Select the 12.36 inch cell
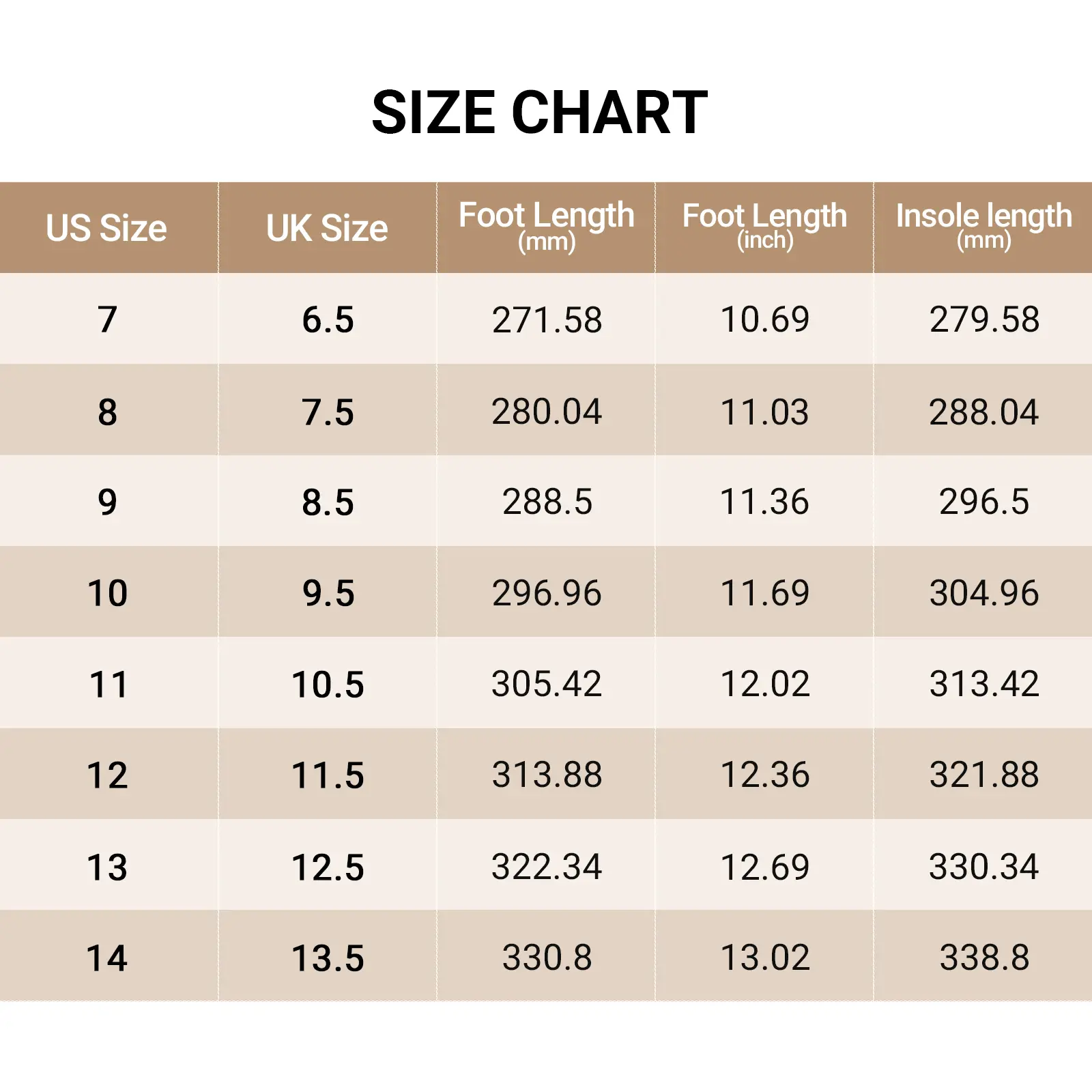 (x=765, y=775)
